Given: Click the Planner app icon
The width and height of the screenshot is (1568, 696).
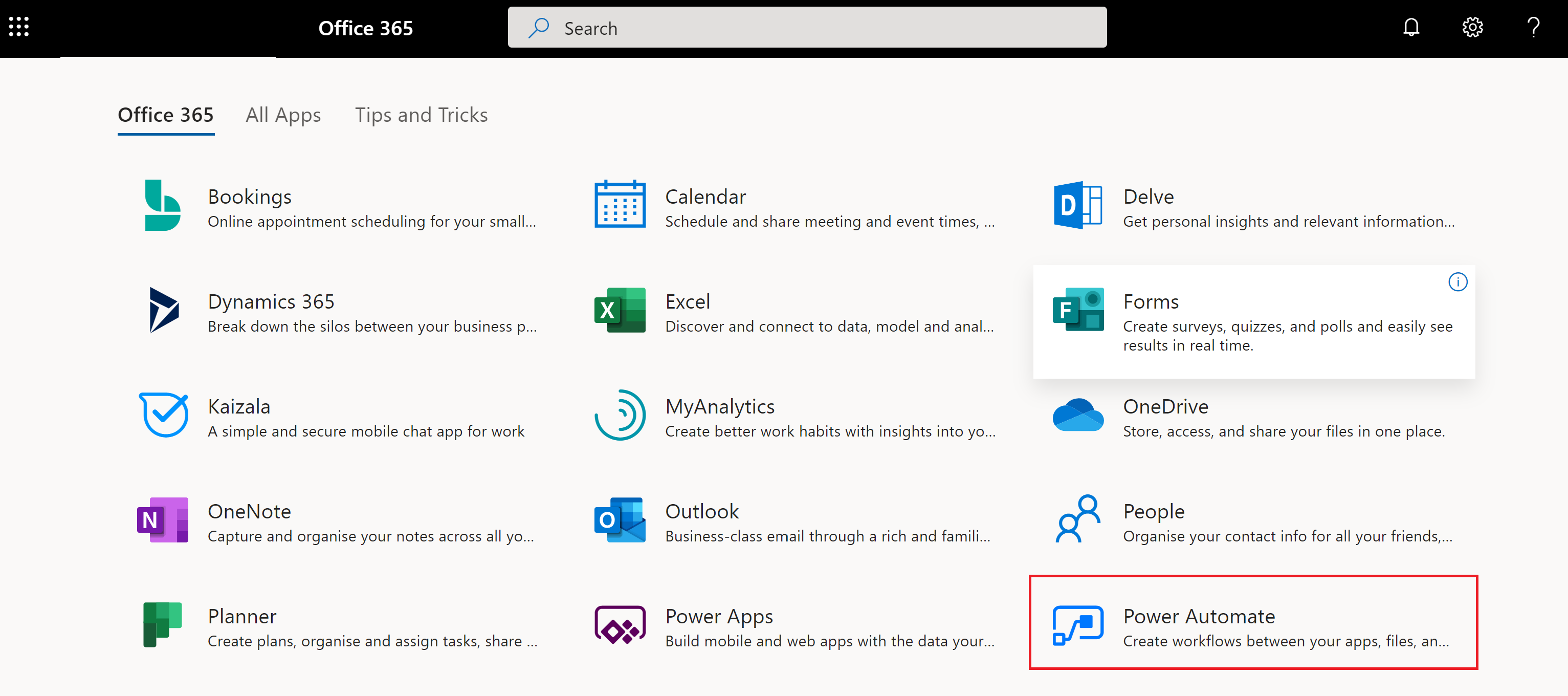Looking at the screenshot, I should [x=163, y=625].
